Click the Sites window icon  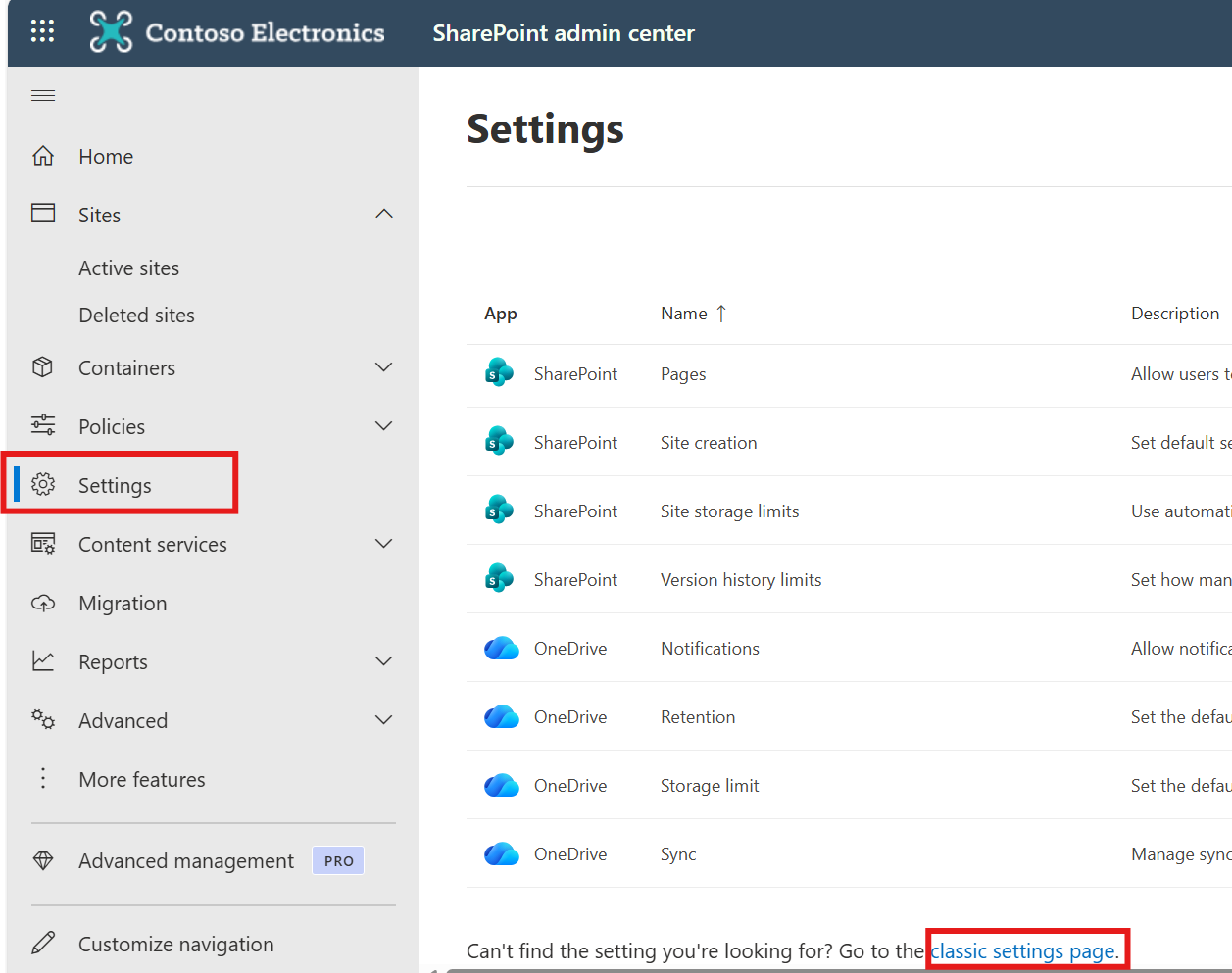43,214
